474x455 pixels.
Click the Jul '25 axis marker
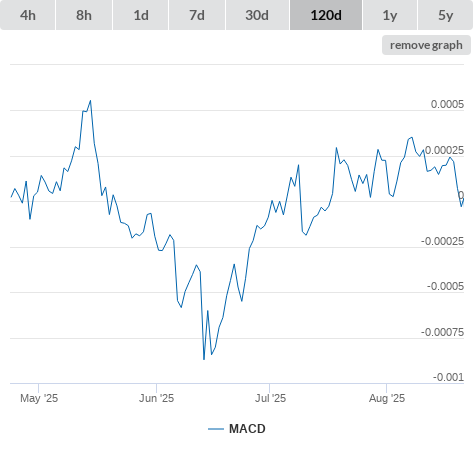coord(270,398)
